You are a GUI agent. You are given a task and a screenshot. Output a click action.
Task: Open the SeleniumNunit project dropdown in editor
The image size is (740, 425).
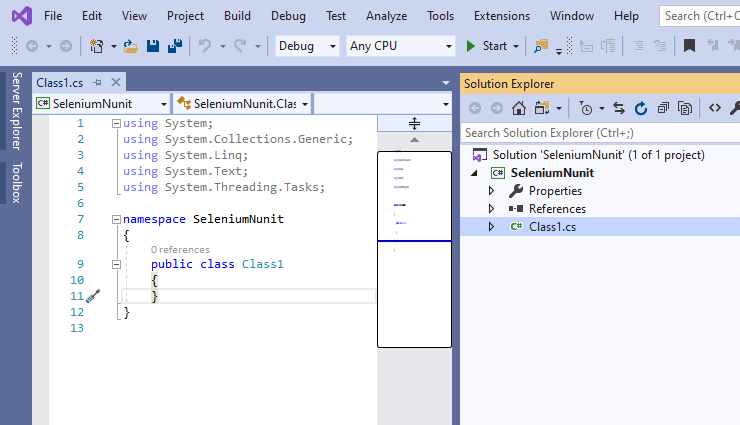point(101,104)
